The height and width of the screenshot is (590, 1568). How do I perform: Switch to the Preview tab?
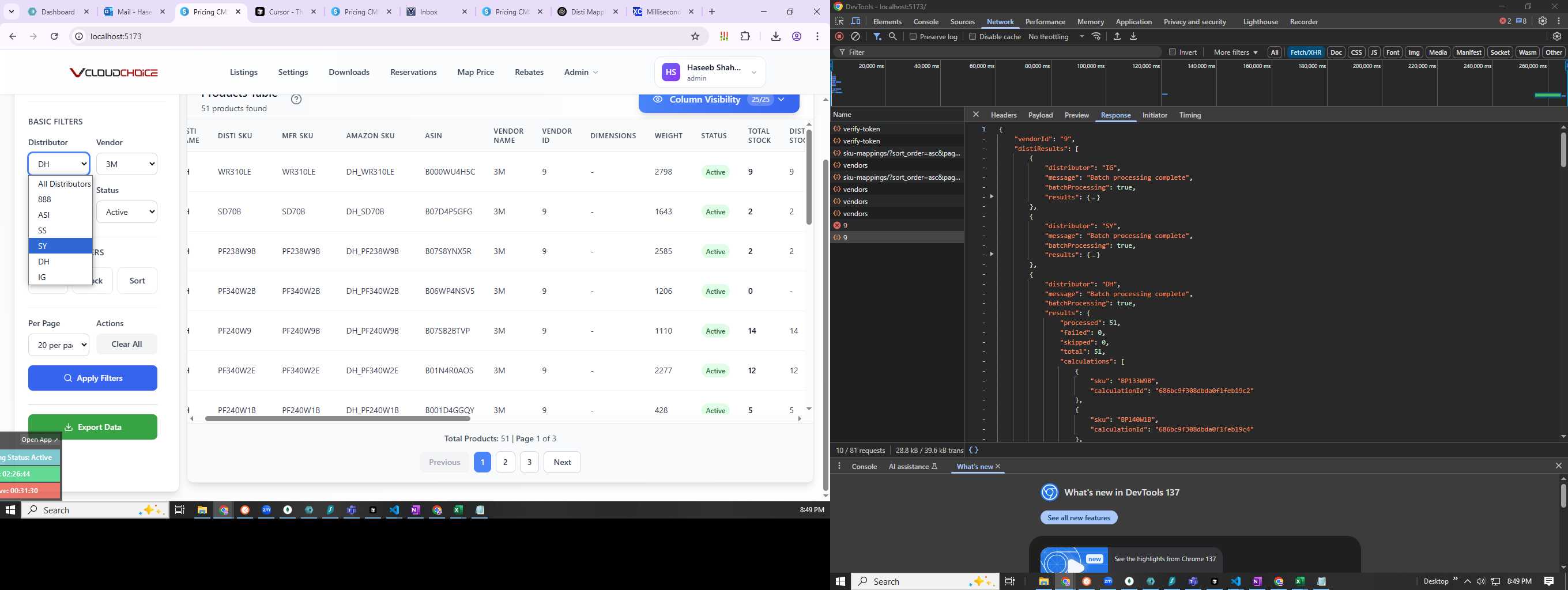tap(1076, 115)
